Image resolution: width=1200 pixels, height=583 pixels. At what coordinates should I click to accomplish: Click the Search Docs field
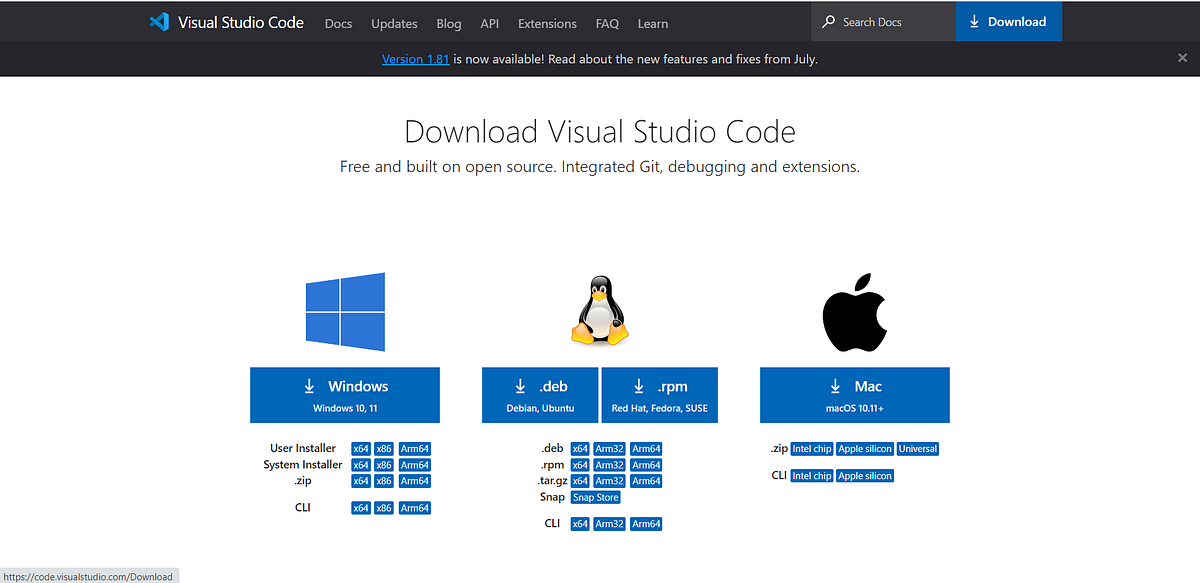click(x=884, y=22)
